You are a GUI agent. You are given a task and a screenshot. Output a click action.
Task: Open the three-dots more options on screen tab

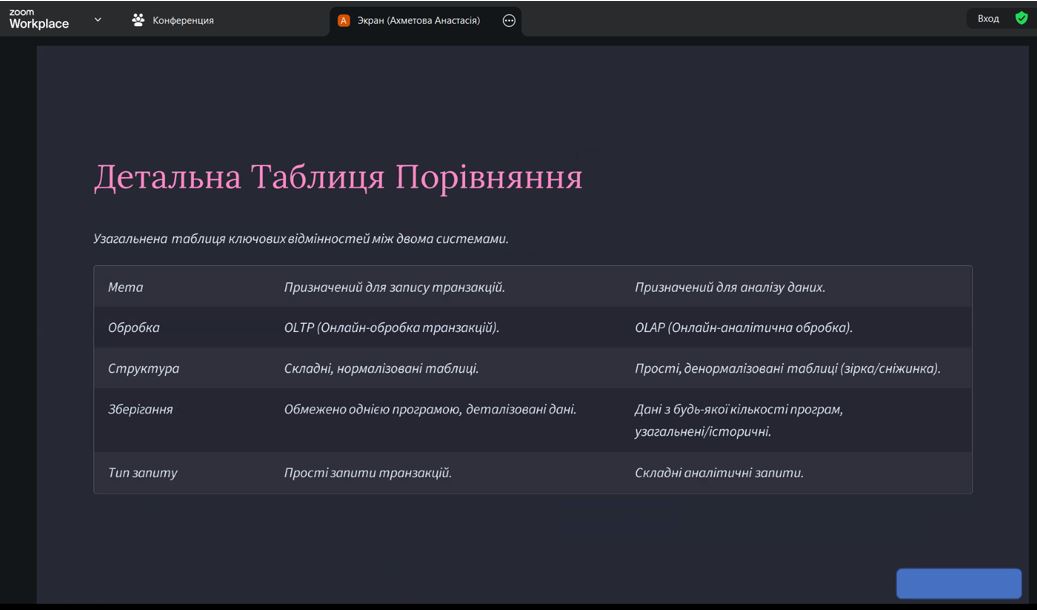(509, 20)
